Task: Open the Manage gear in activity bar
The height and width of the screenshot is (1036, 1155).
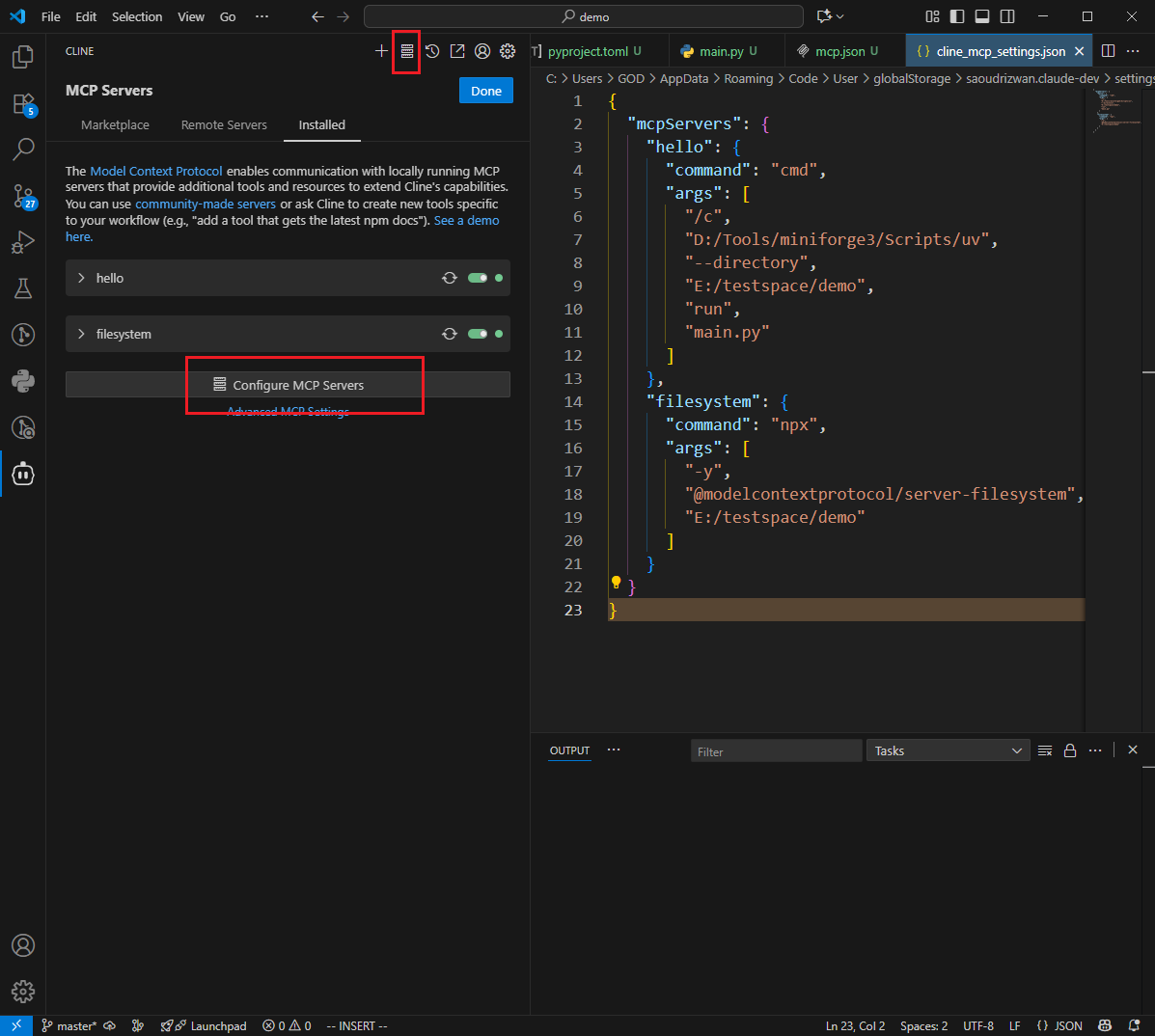Action: (x=23, y=992)
